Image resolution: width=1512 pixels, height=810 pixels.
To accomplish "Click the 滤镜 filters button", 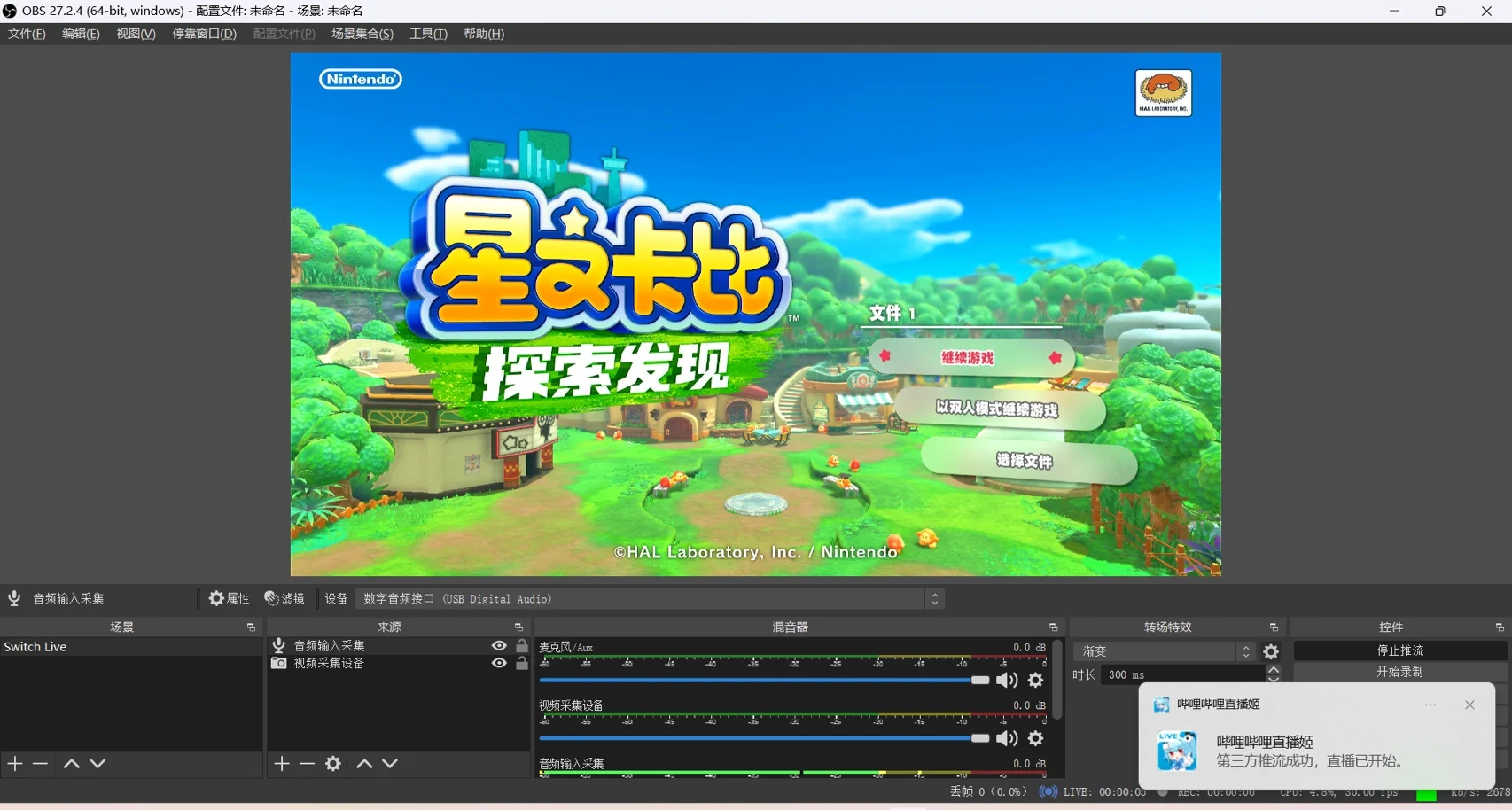I will click(x=284, y=599).
